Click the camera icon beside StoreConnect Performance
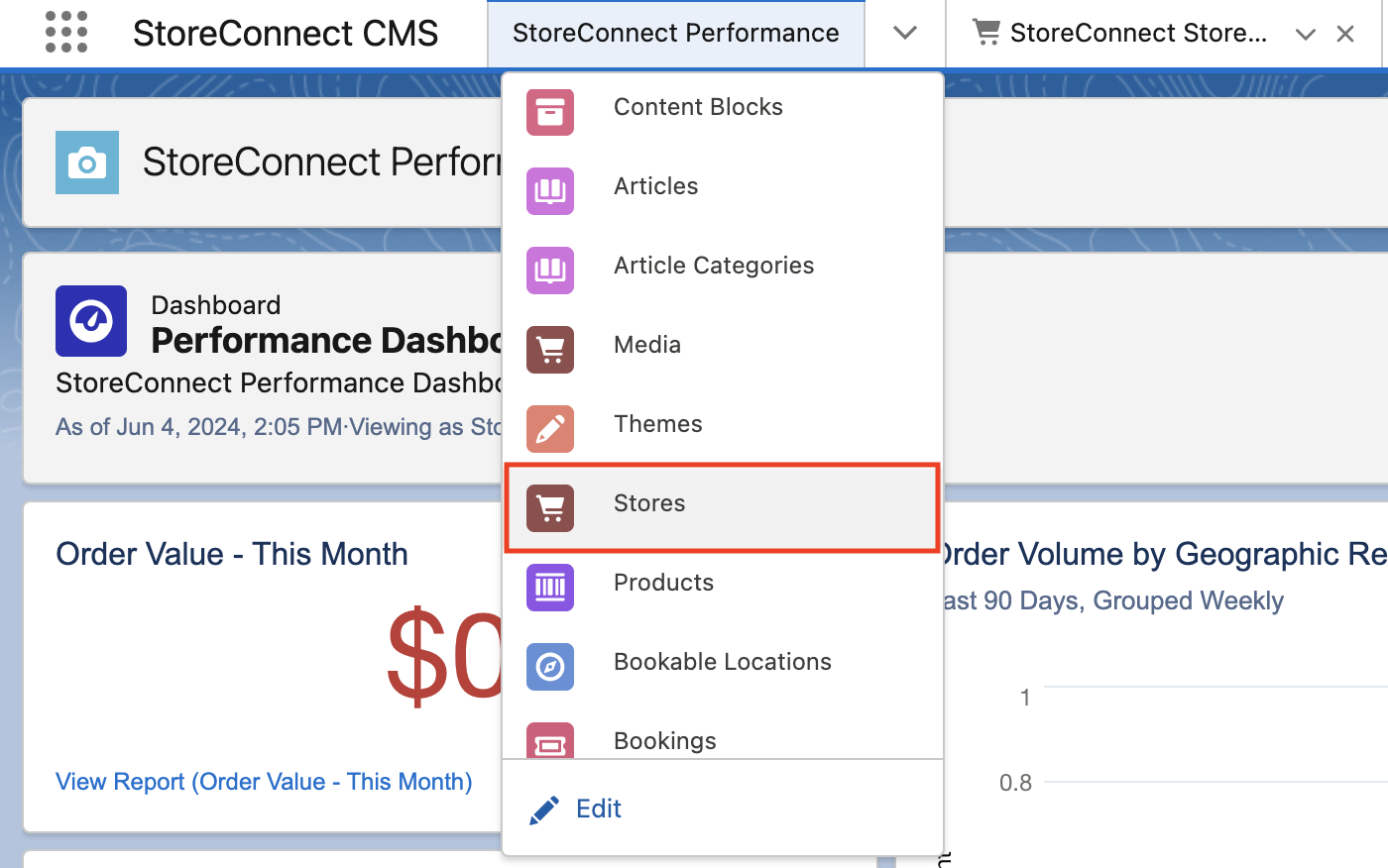The width and height of the screenshot is (1388, 868). (87, 163)
